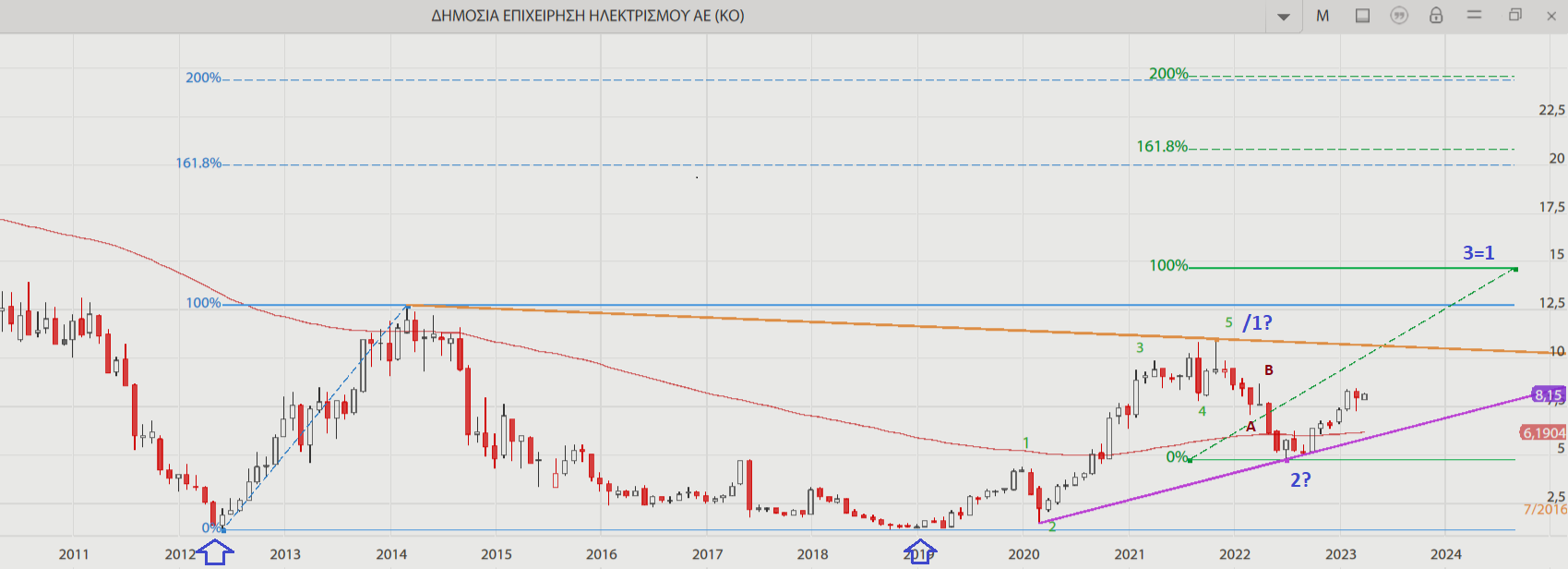Select the green 0% Fibonacci label
This screenshot has width=1568, height=569.
[1177, 456]
